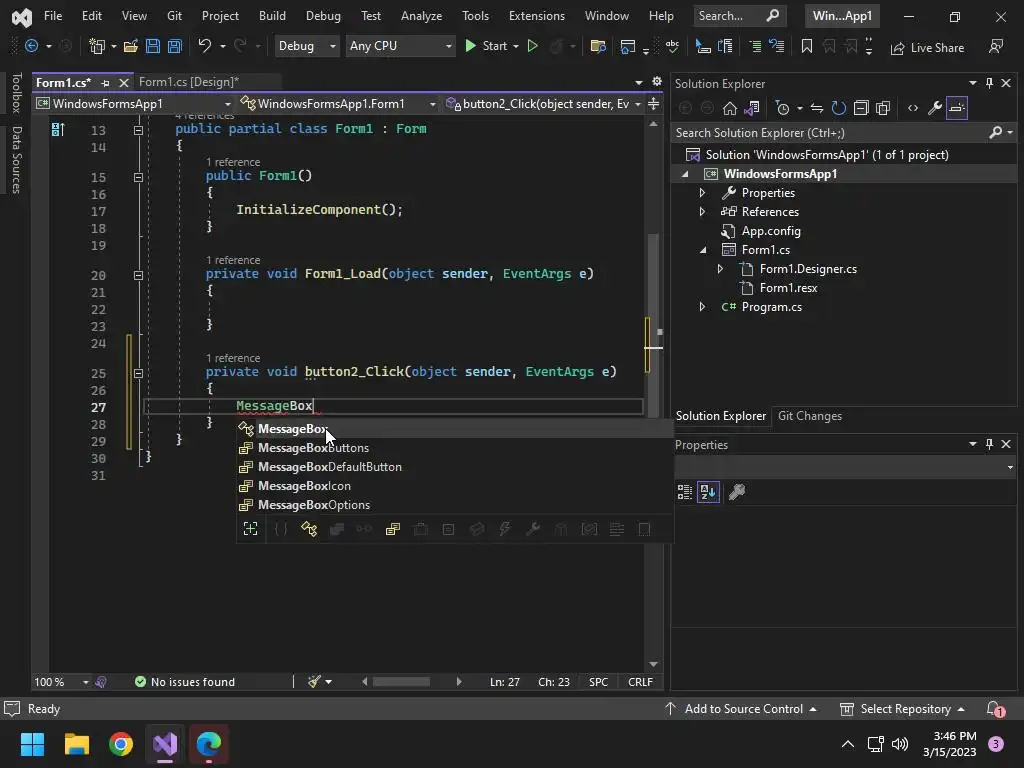Click View Code icon in Solution Explorer
This screenshot has height=768, width=1024.
[913, 108]
